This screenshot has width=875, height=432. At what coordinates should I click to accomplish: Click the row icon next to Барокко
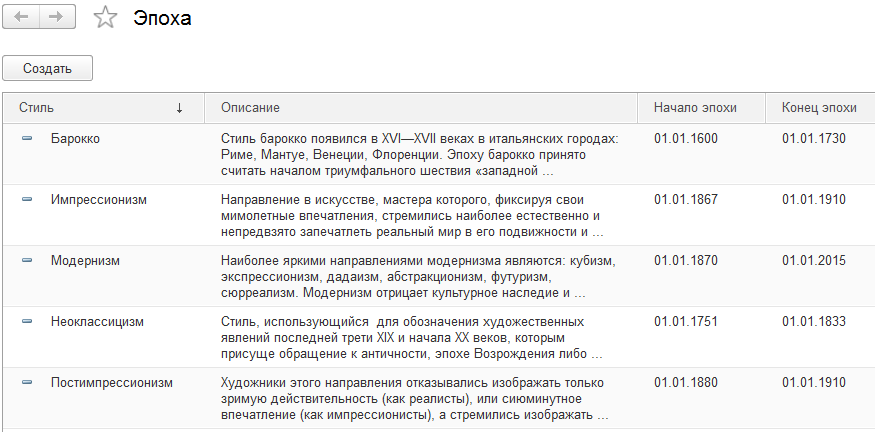(x=27, y=138)
